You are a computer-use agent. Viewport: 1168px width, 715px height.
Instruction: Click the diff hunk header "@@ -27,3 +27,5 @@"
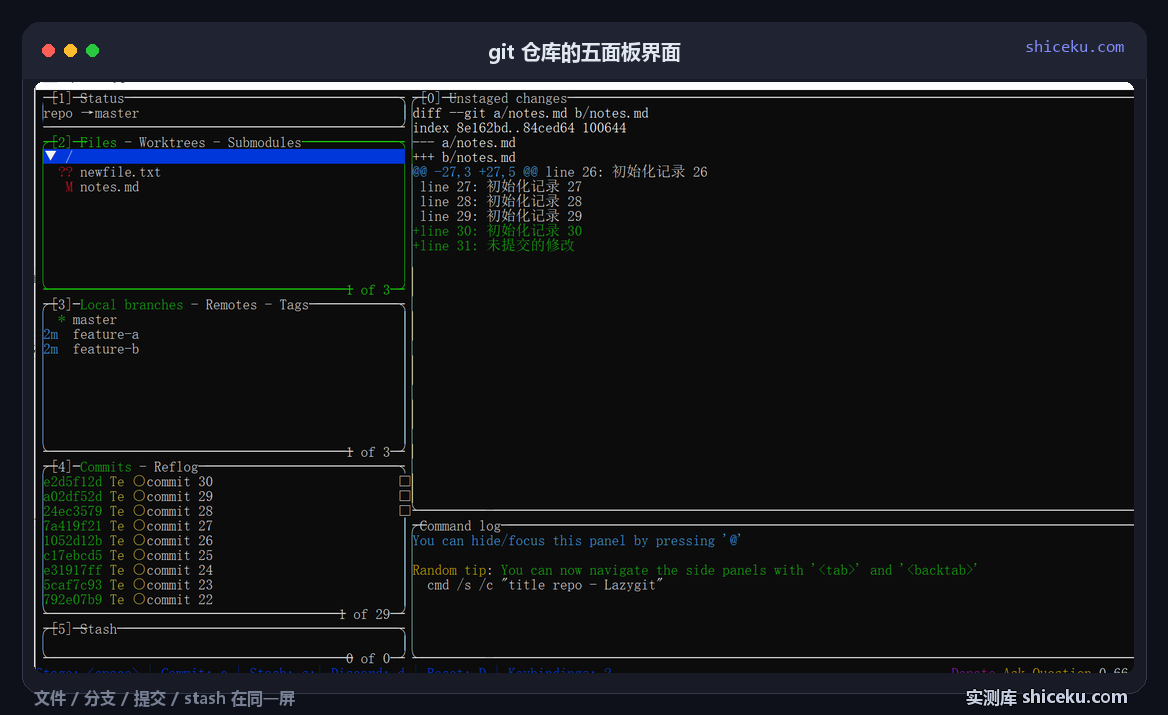[x=475, y=172]
